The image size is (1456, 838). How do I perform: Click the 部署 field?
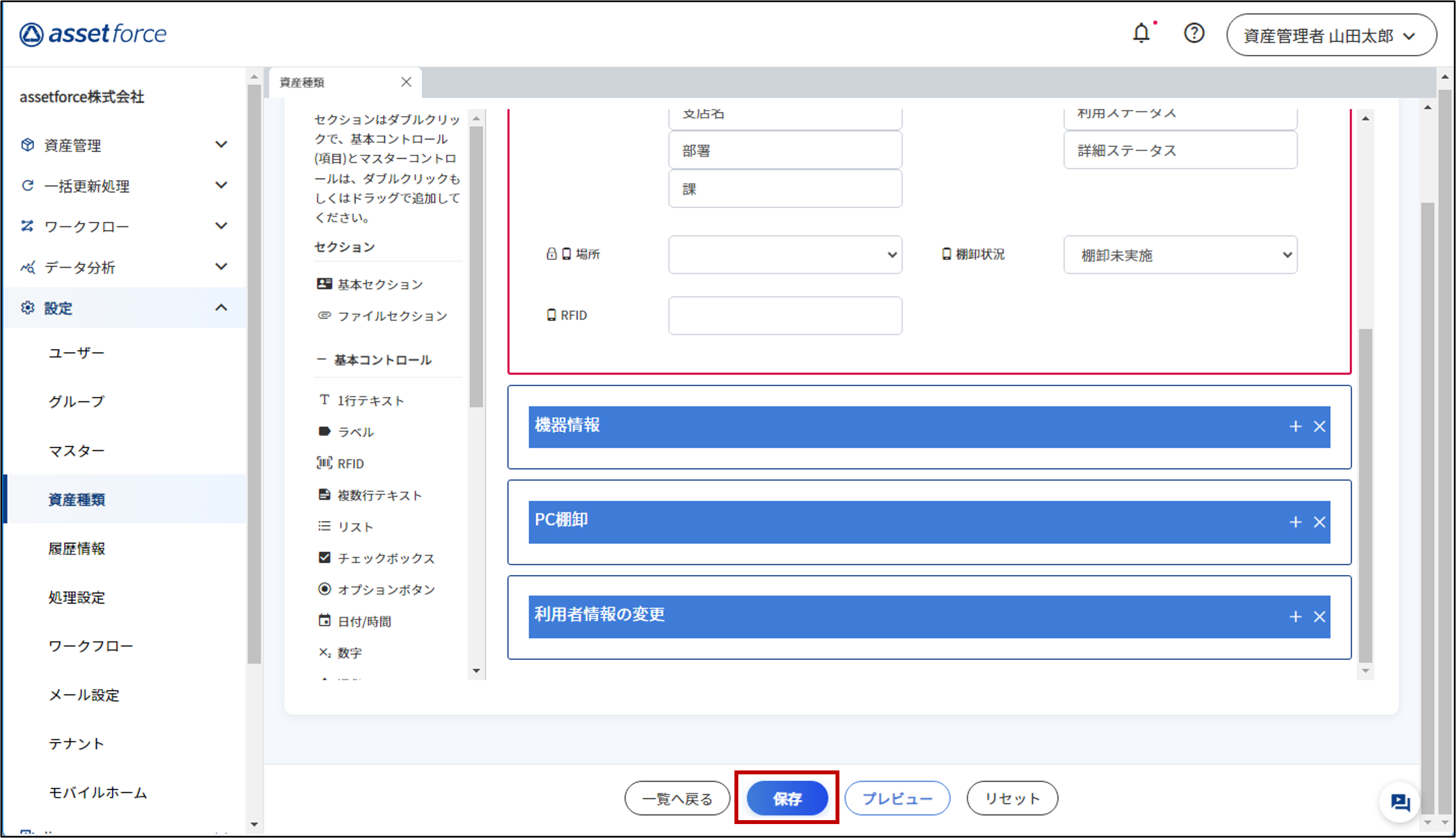785,150
